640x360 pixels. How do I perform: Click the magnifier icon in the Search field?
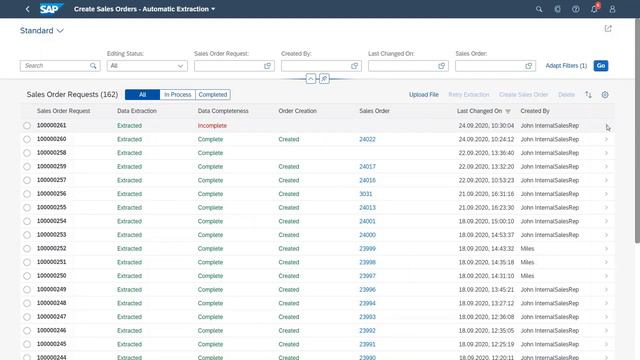pos(93,66)
